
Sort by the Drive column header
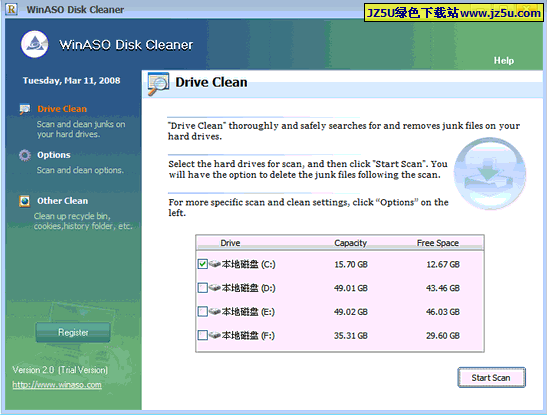(x=230, y=243)
